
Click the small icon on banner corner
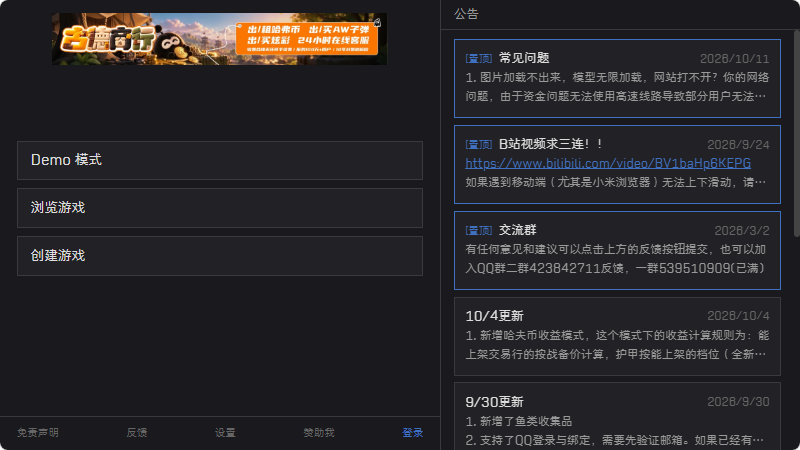point(378,22)
